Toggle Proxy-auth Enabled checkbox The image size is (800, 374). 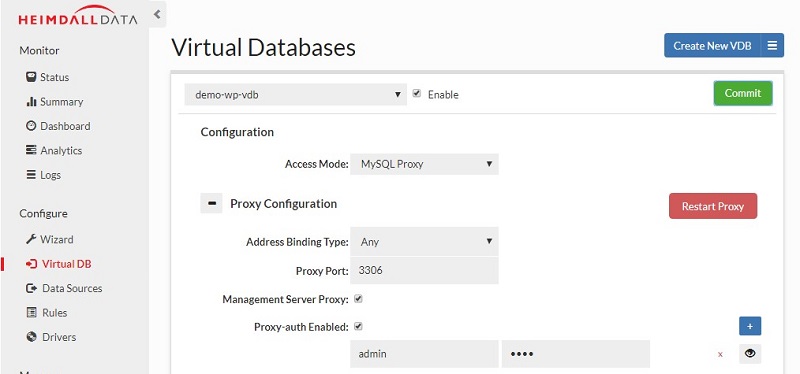click(358, 326)
